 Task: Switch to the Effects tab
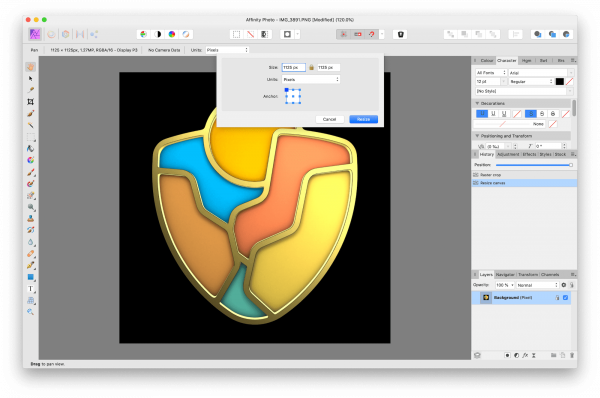tap(529, 154)
